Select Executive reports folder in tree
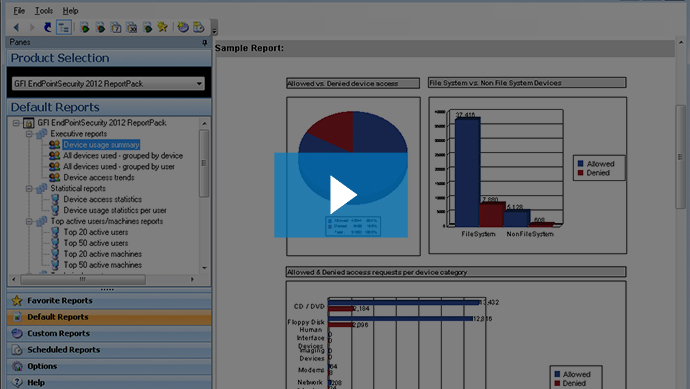Screen dimensions: 690x389 [79, 134]
